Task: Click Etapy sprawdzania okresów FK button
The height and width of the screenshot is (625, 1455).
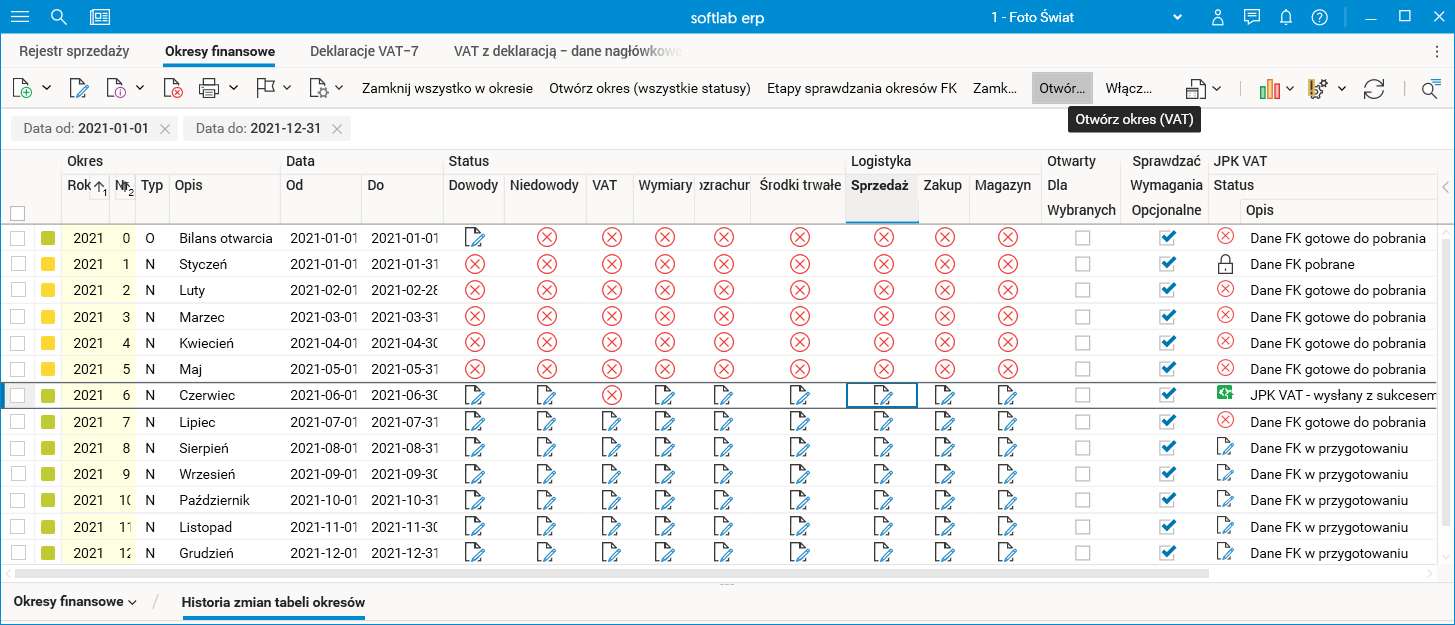Action: (862, 89)
